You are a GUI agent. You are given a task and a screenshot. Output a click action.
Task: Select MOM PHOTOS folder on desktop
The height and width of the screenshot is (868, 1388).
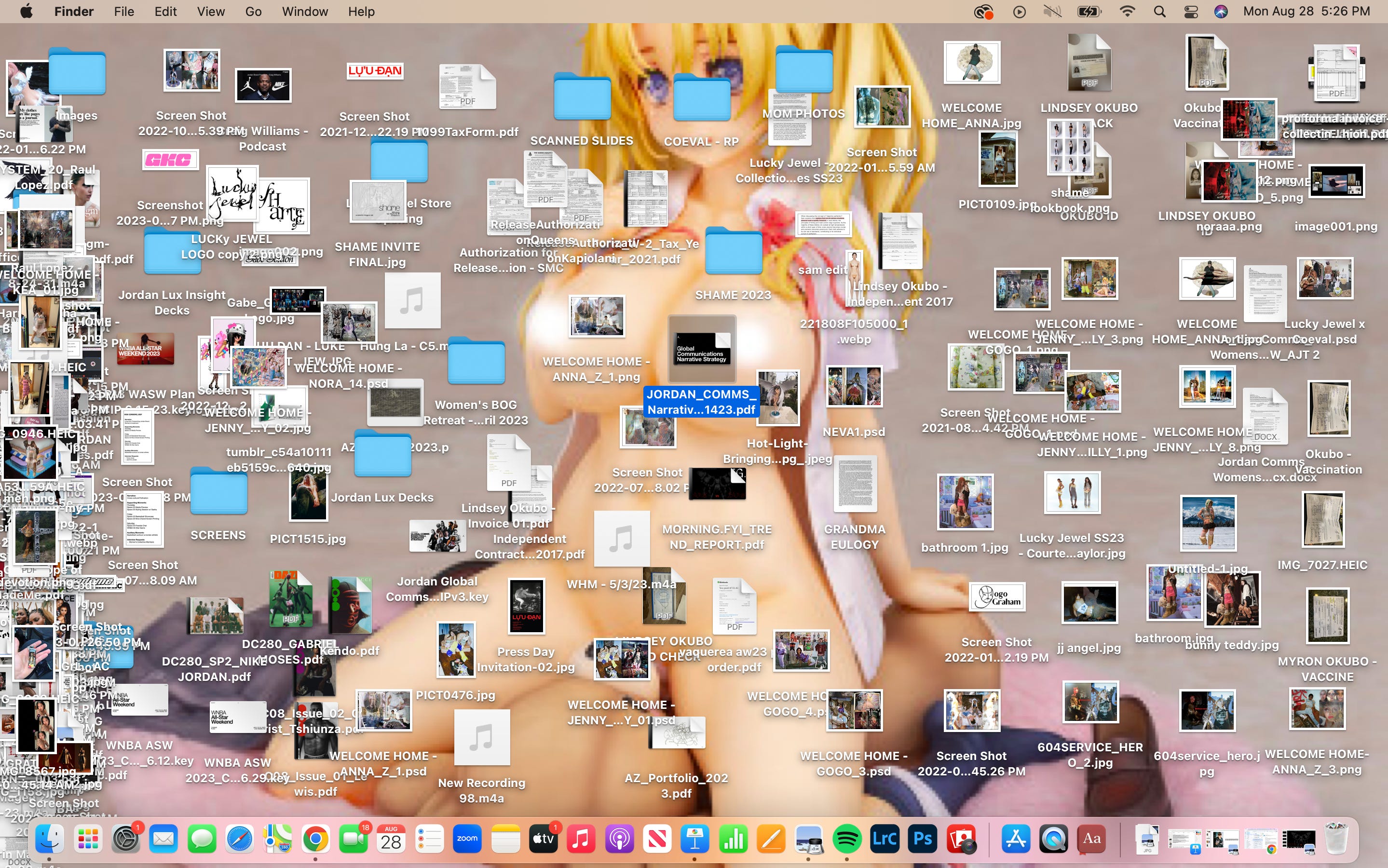point(803,70)
